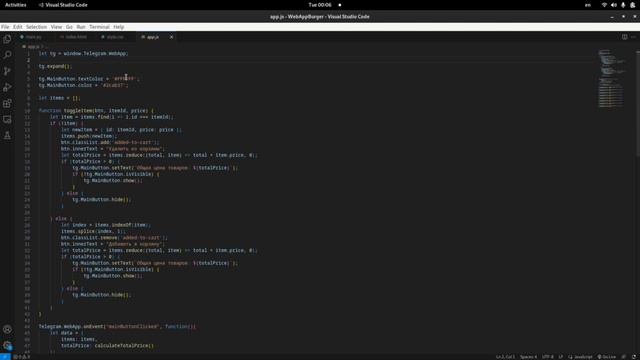Image resolution: width=640 pixels, height=360 pixels.
Task: Click the Ln, Col cursor position status
Action: pyautogui.click(x=505, y=357)
